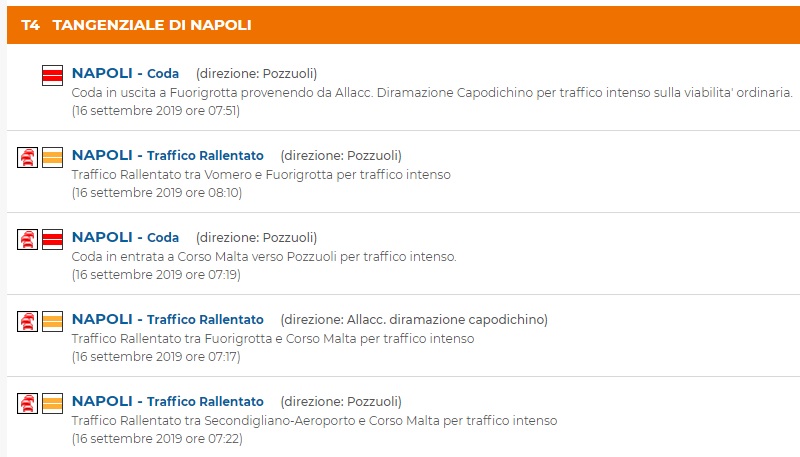Open the T4 Tangenziale di Napoli header

click(x=137, y=24)
